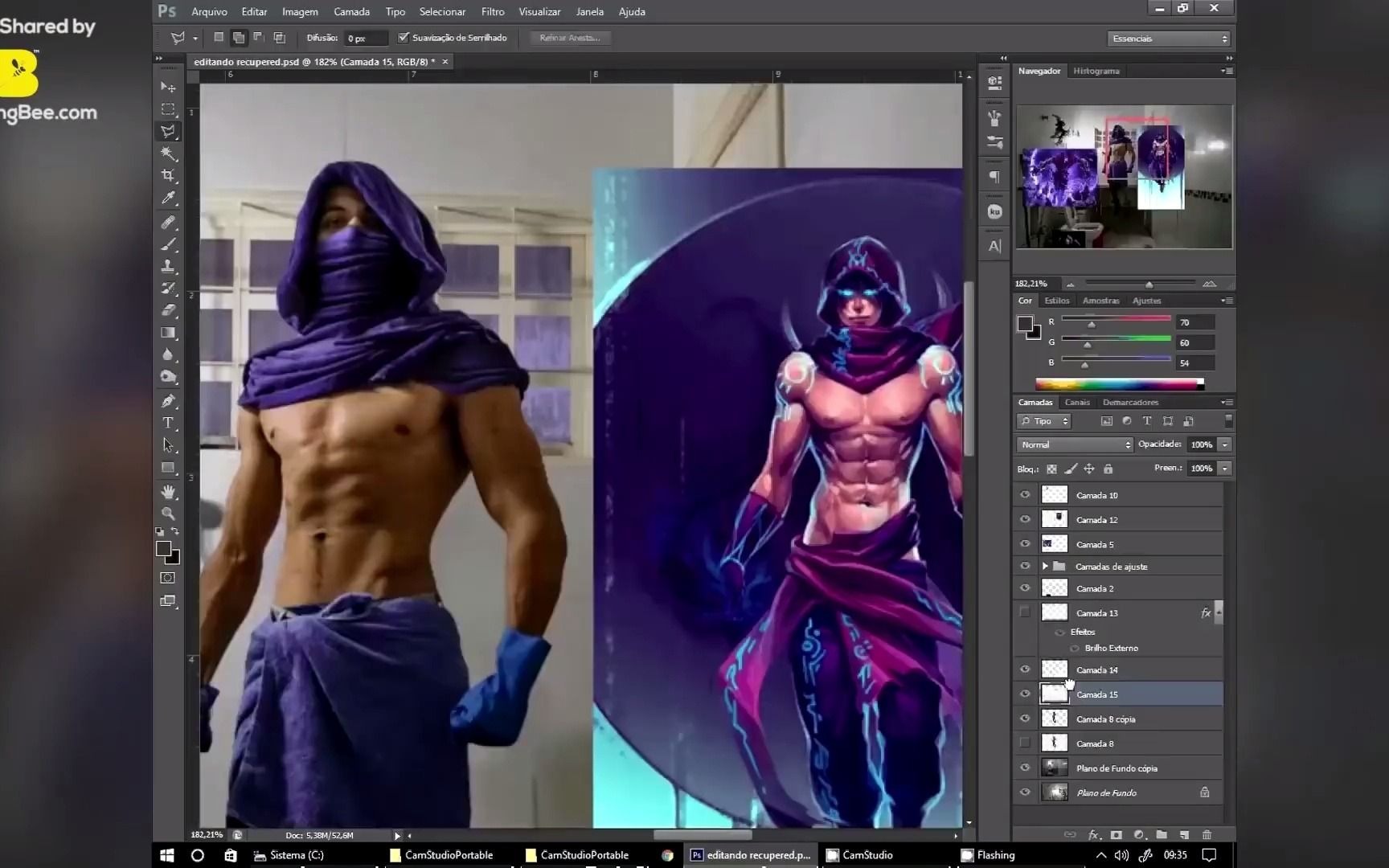Select the Rectangle shape tool
The image size is (1389, 868).
point(168,467)
